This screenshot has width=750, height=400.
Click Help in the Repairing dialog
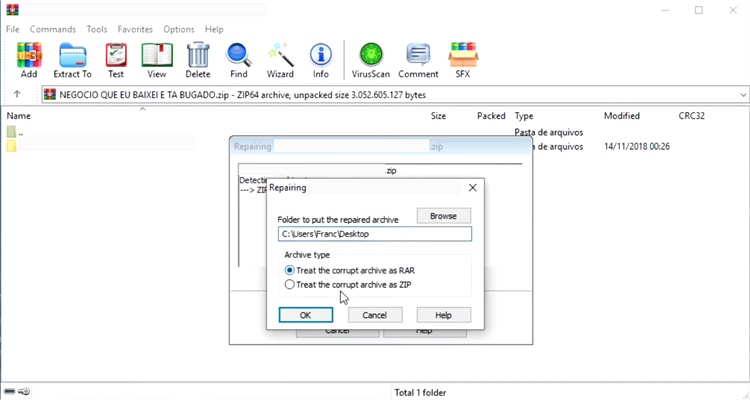click(443, 315)
